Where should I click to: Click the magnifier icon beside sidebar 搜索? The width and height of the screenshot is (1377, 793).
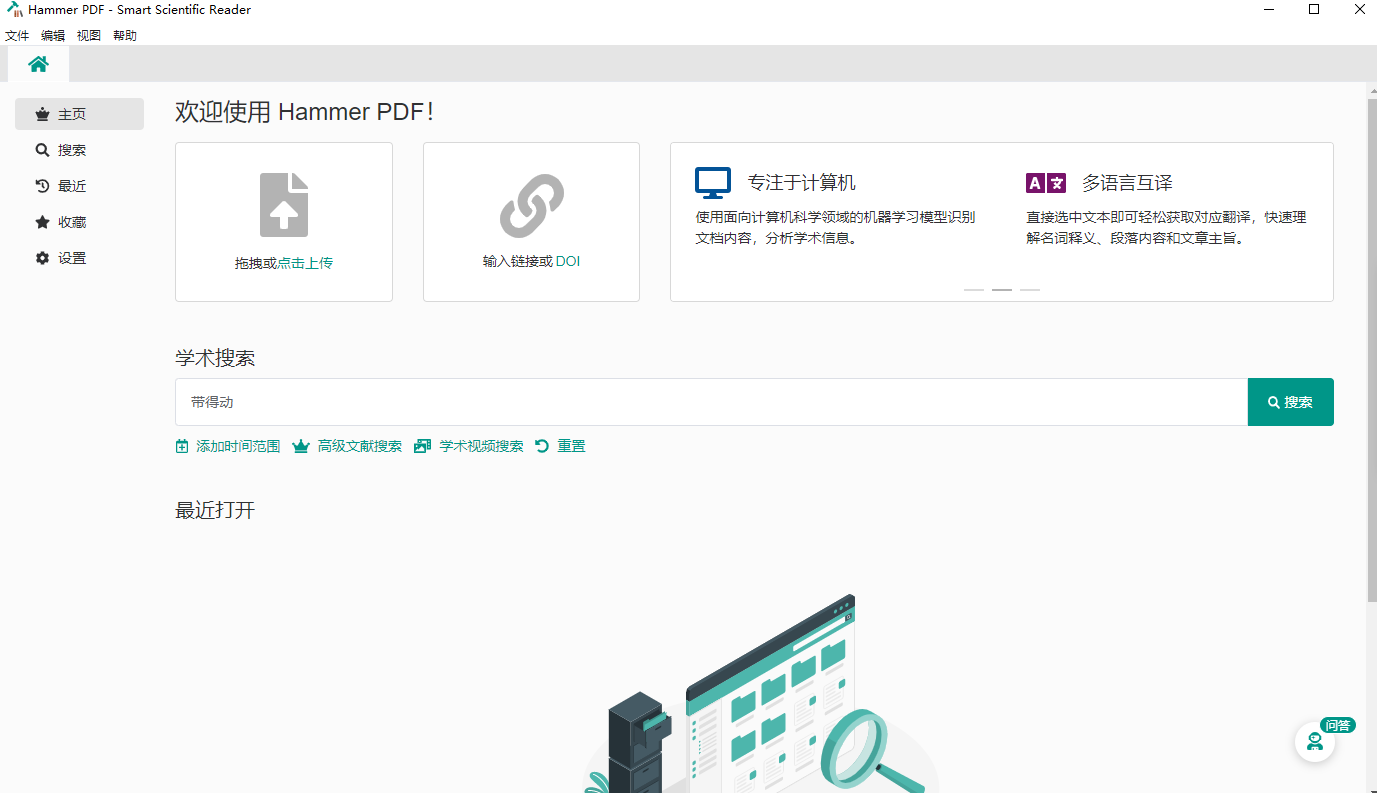42,150
